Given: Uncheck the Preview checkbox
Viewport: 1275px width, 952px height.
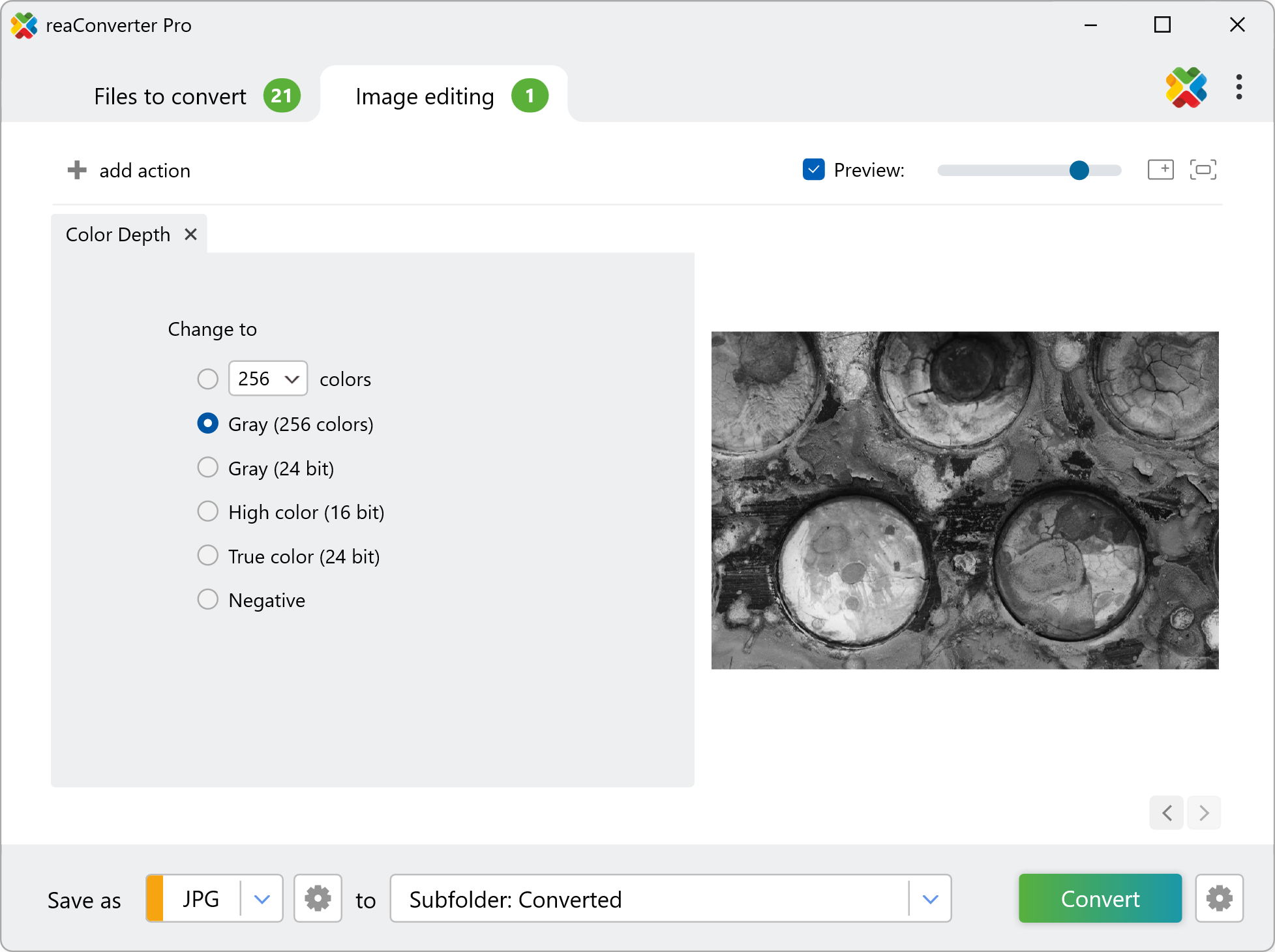Looking at the screenshot, I should pos(813,170).
